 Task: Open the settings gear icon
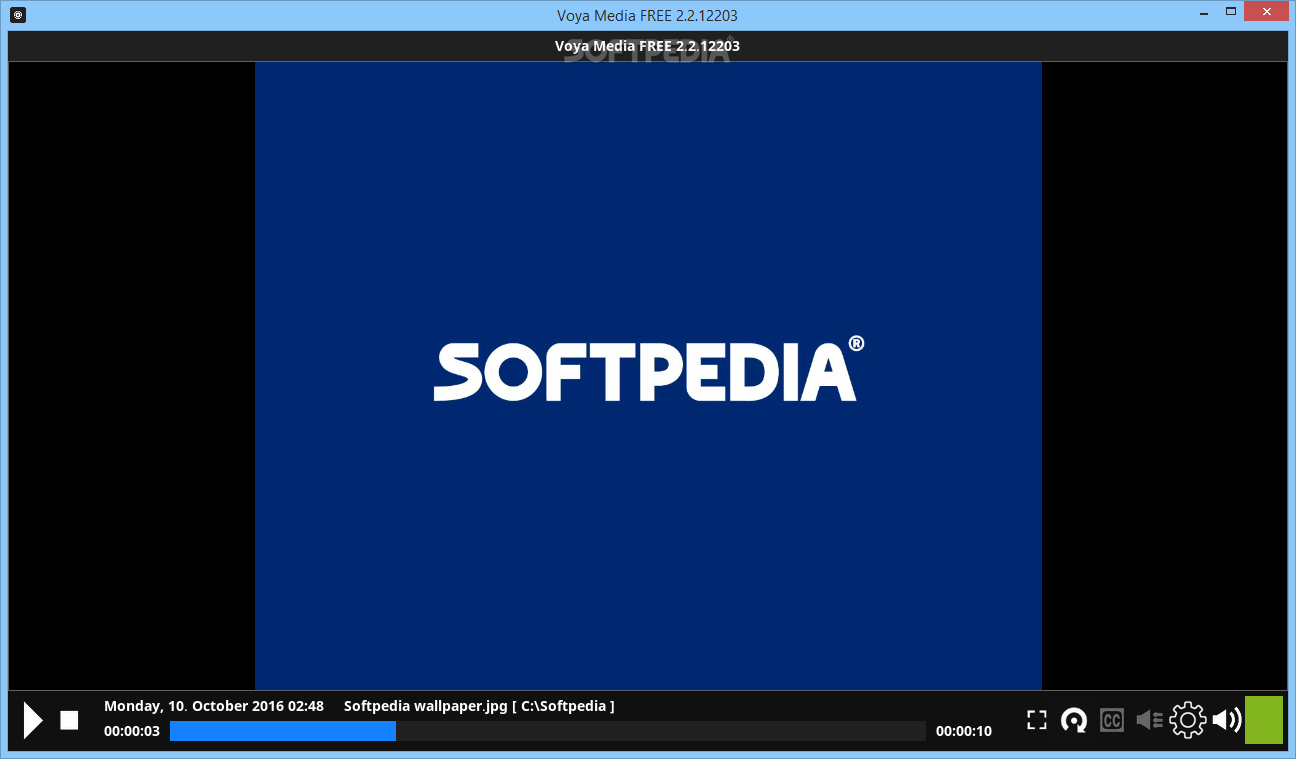[1188, 720]
